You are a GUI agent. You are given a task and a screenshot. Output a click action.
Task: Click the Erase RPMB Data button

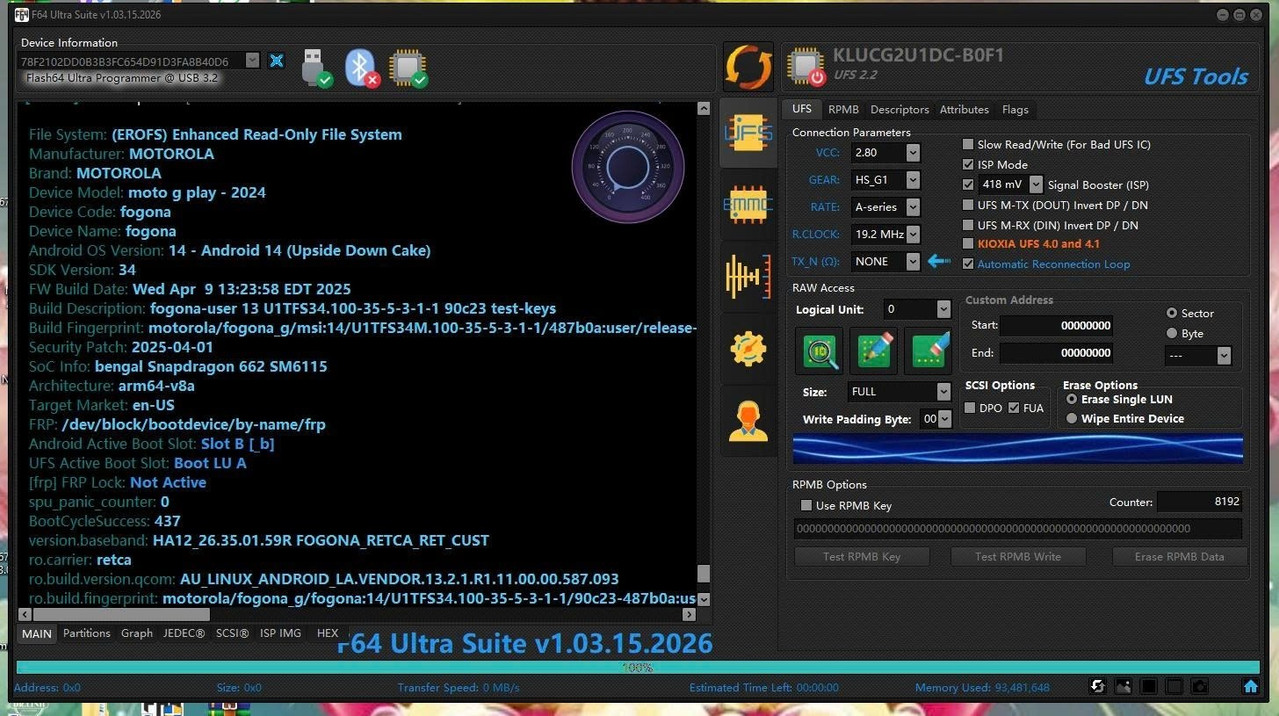click(x=1180, y=557)
